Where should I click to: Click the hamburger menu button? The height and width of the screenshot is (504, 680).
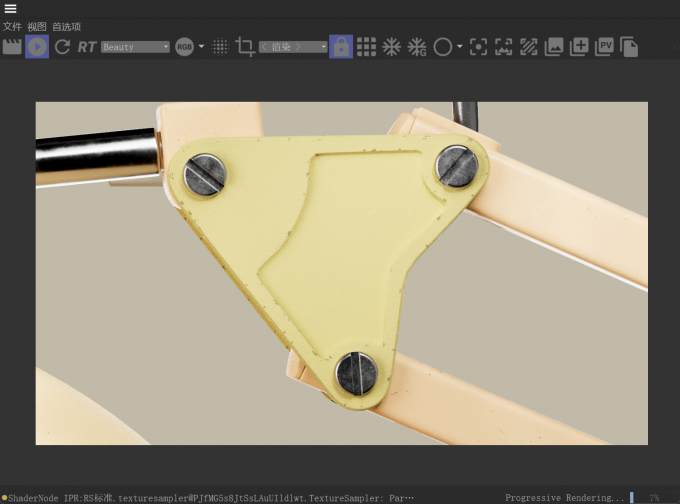point(10,8)
